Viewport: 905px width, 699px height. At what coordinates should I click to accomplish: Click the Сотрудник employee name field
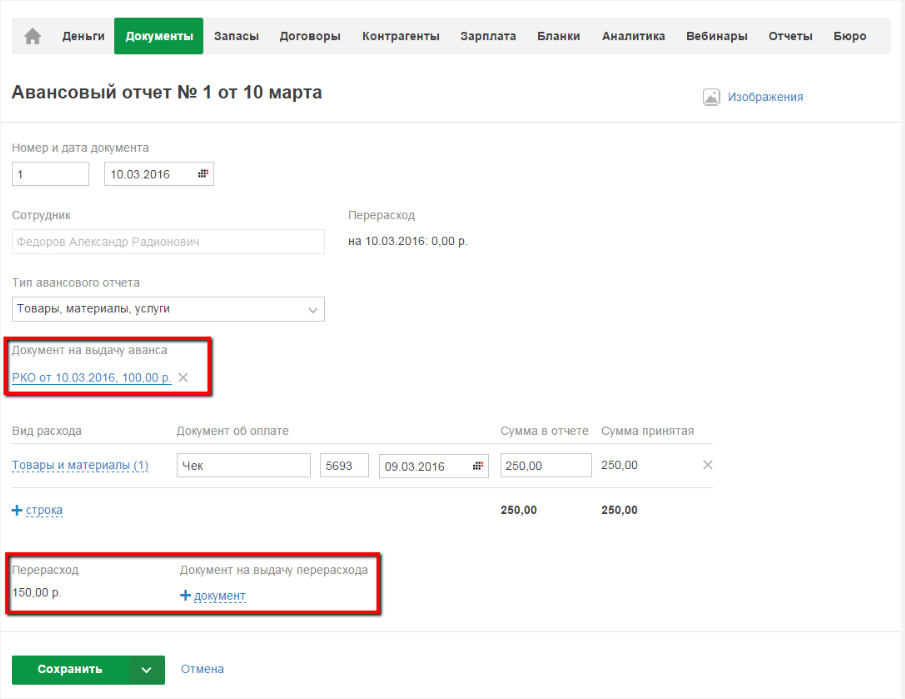coord(168,242)
